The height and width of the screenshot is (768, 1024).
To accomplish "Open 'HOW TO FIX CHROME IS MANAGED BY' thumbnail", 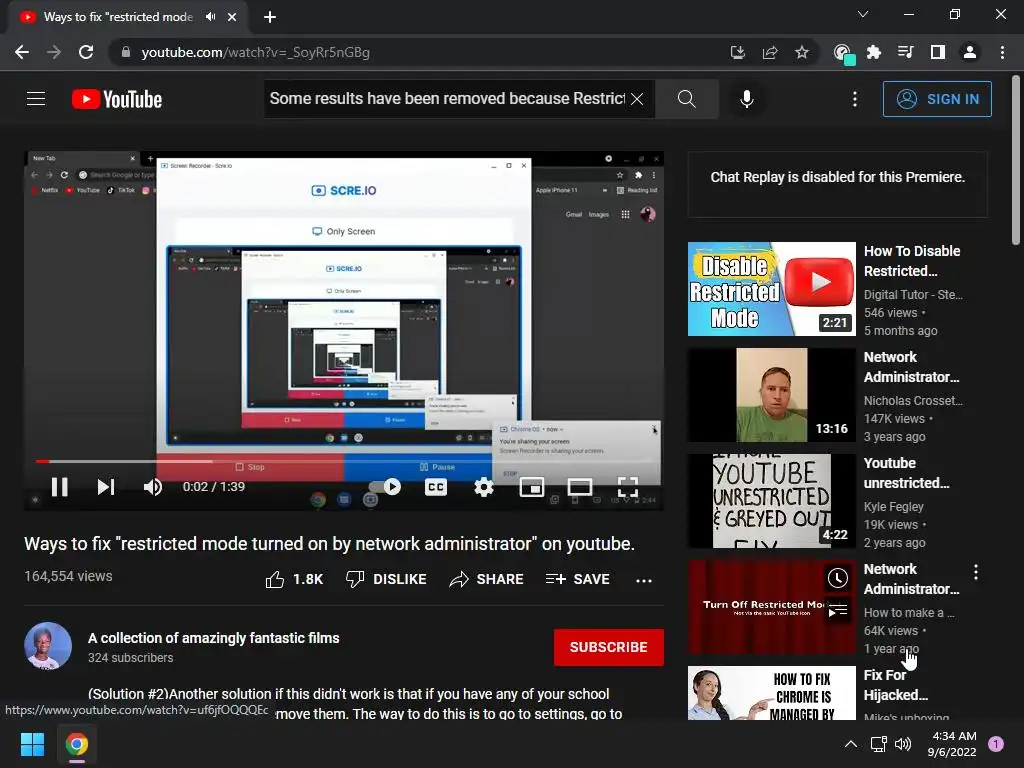I will click(x=771, y=693).
